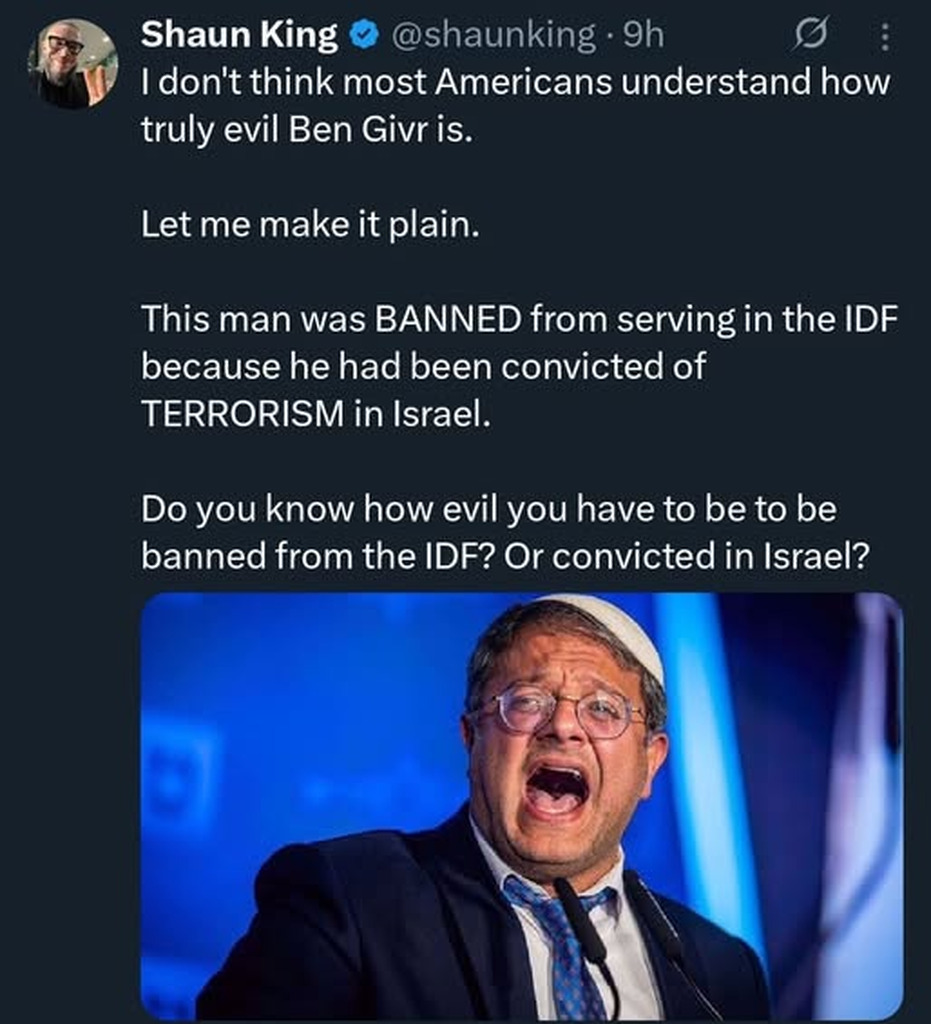This screenshot has width=931, height=1024.
Task: Click the blue verified badge
Action: [363, 36]
